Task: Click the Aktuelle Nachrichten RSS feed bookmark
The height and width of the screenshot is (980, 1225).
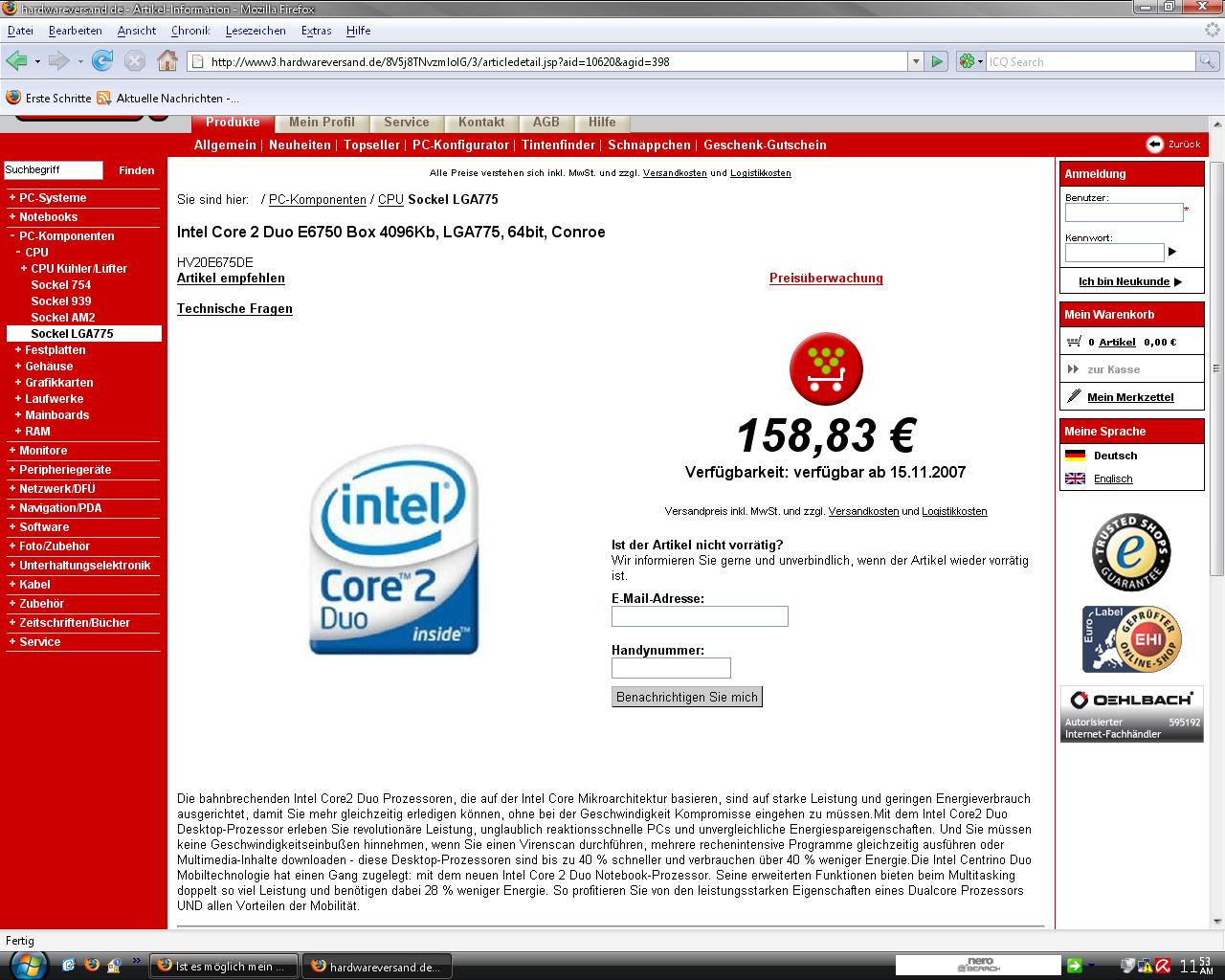Action: pos(167,98)
